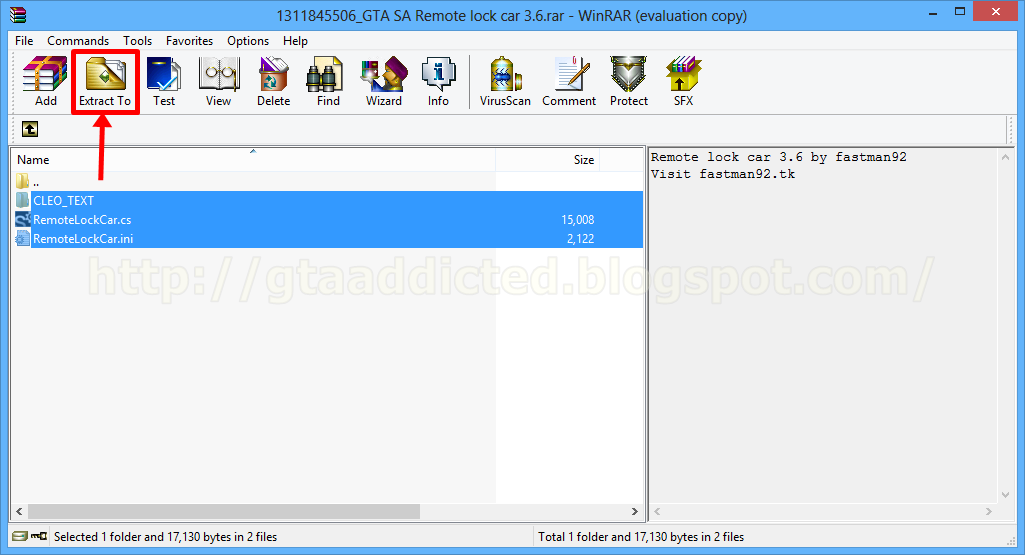Open the Favorites menu

tap(190, 41)
